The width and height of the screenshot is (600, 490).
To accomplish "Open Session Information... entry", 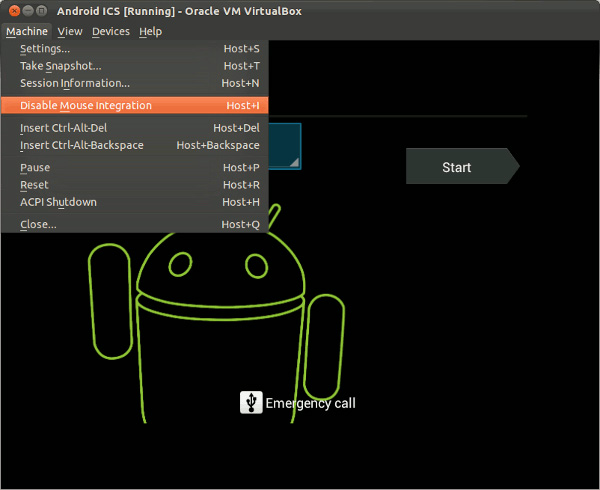I will 135,83.
